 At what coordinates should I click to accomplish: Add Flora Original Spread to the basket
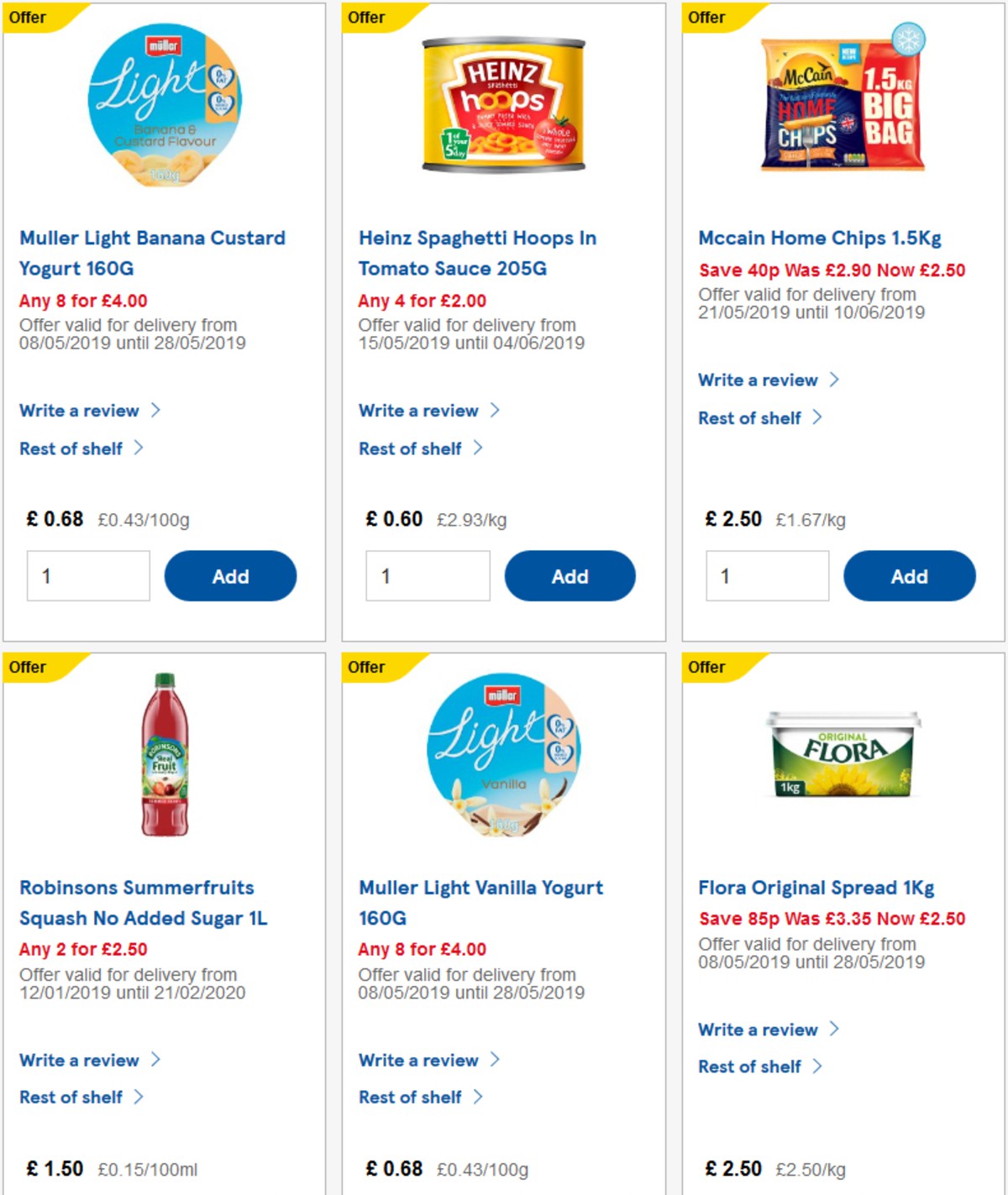[x=910, y=1192]
